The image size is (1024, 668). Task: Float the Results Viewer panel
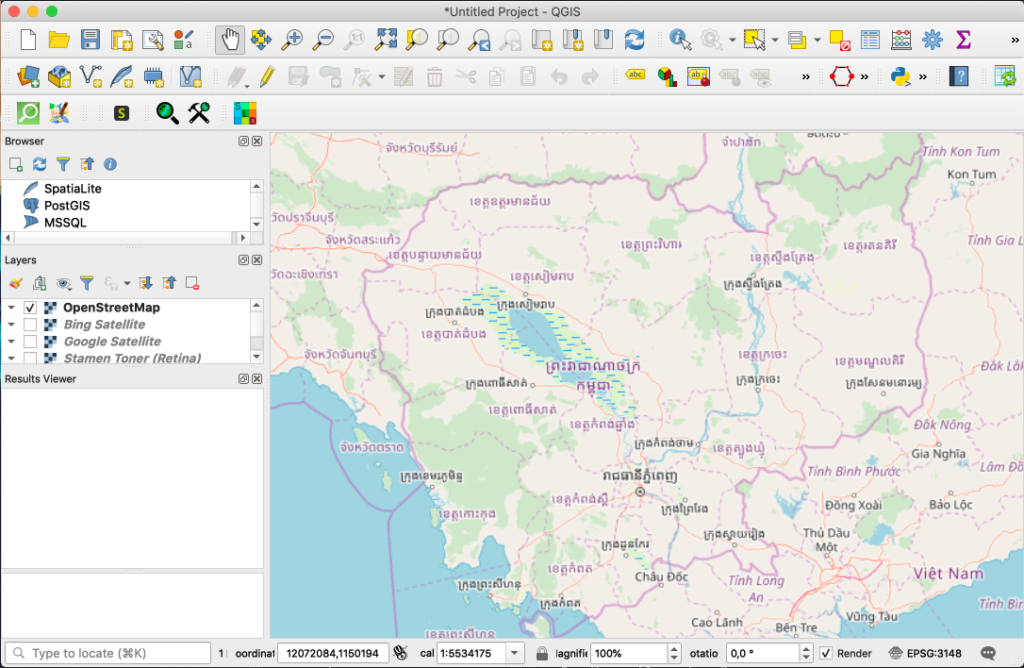click(x=244, y=379)
